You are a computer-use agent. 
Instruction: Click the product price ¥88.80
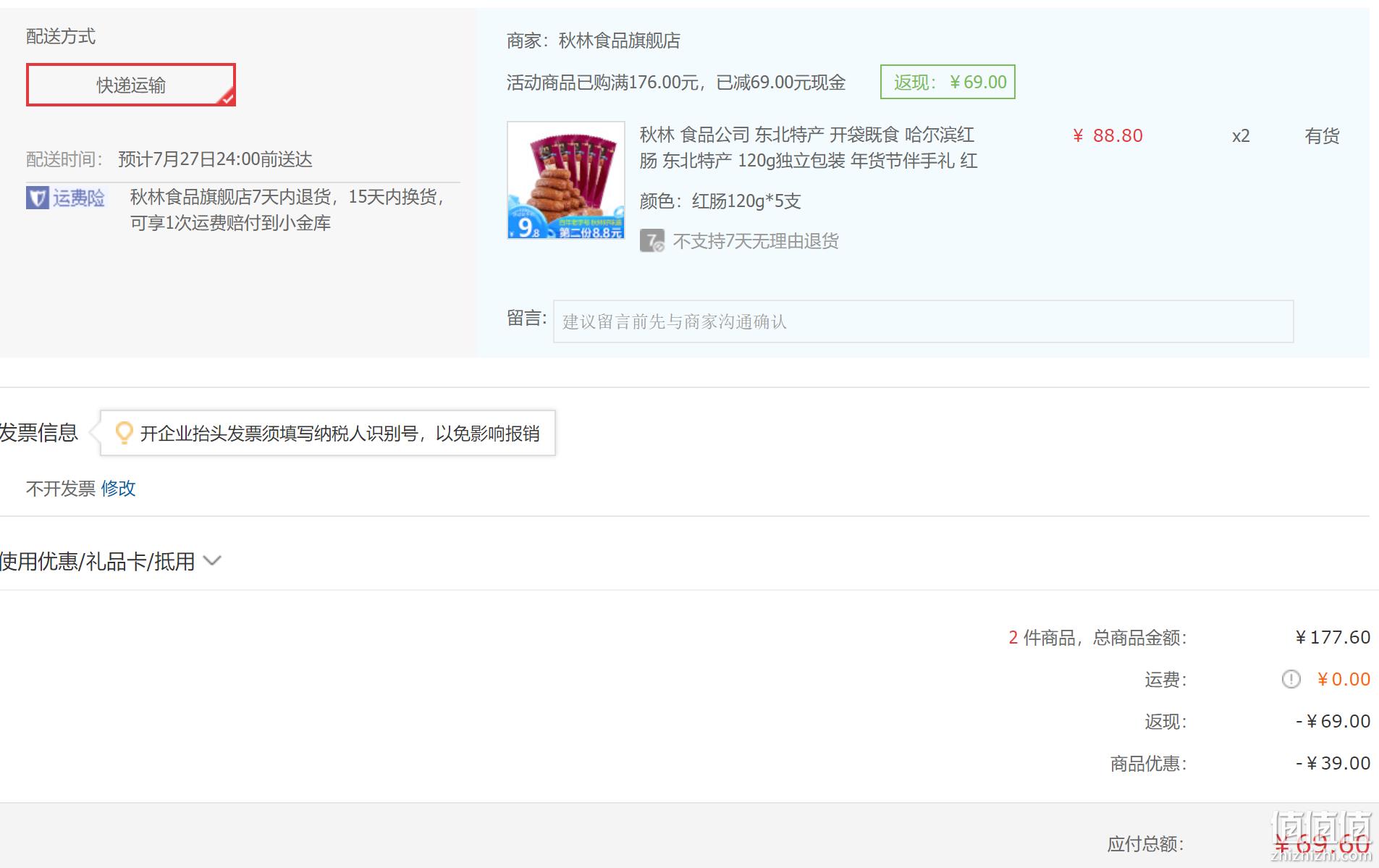pos(1108,135)
